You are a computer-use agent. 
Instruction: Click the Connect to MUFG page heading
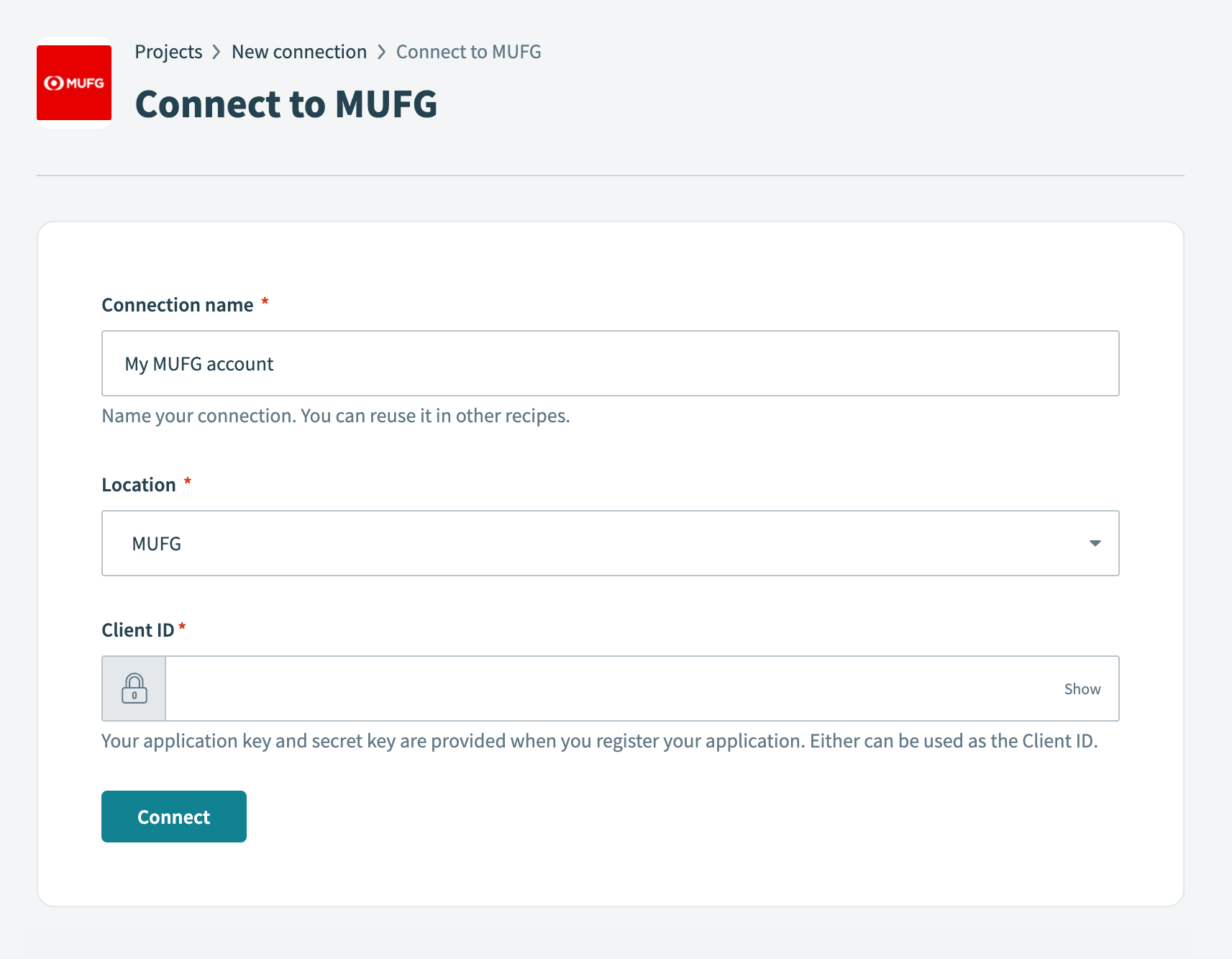286,104
